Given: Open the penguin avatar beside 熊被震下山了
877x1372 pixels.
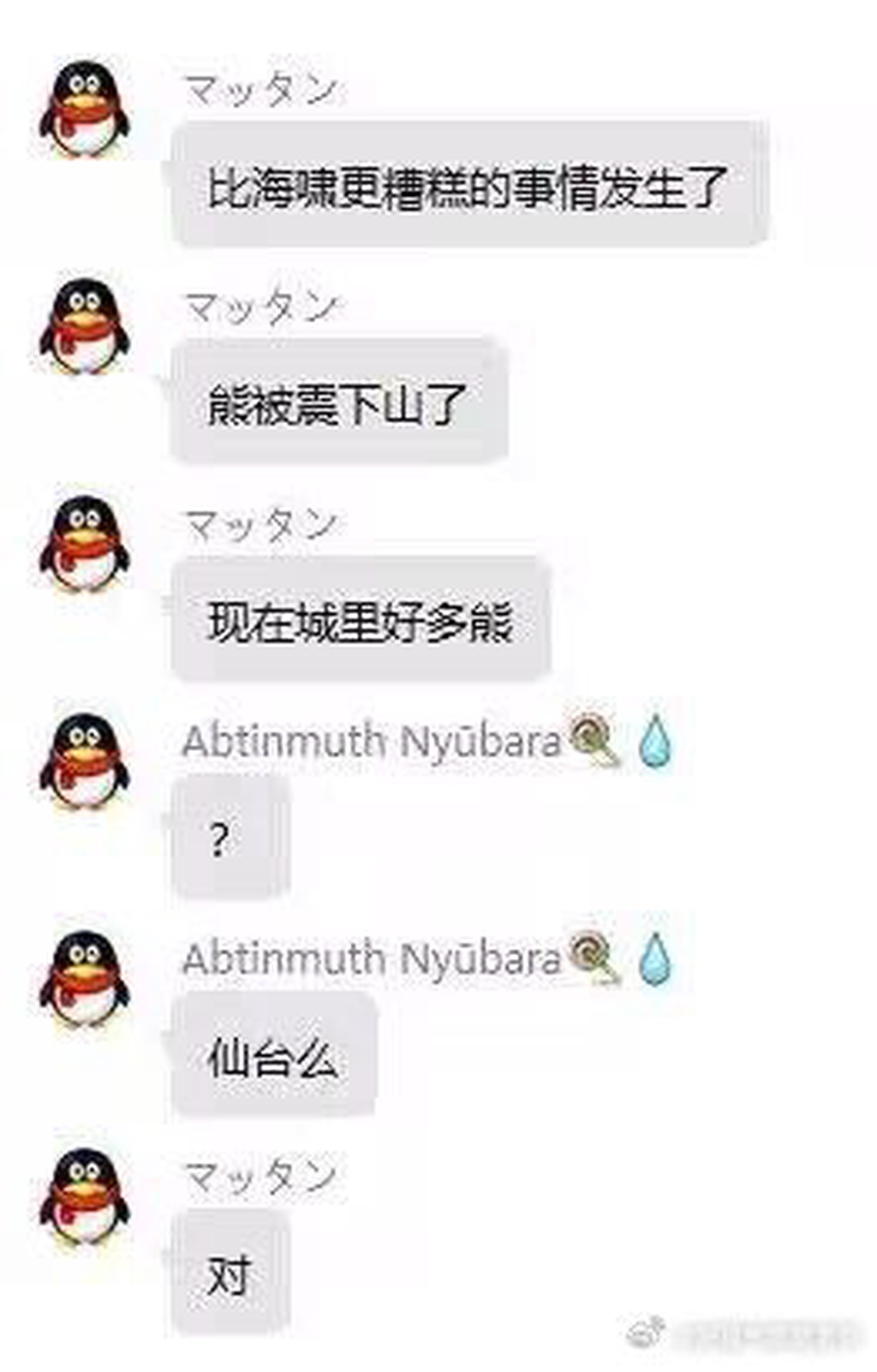Looking at the screenshot, I should point(84,327).
